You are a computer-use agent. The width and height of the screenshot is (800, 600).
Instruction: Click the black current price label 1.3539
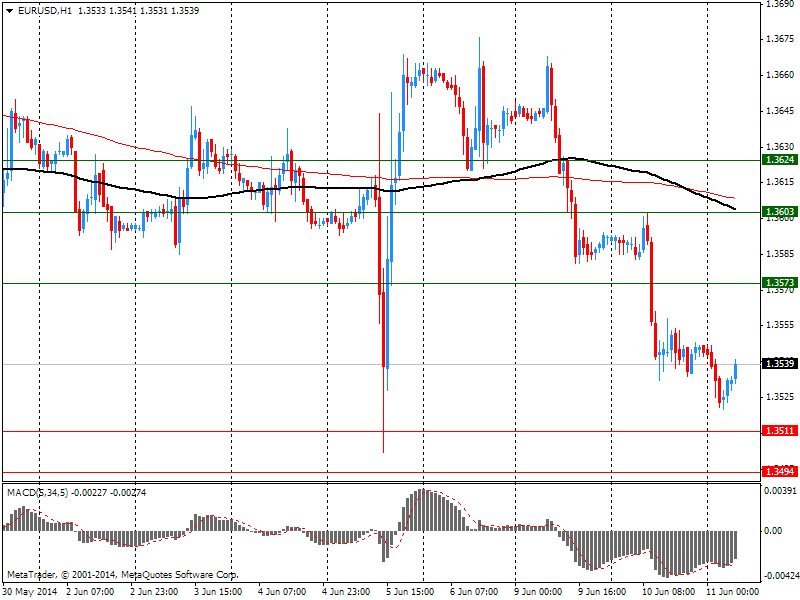(x=779, y=363)
